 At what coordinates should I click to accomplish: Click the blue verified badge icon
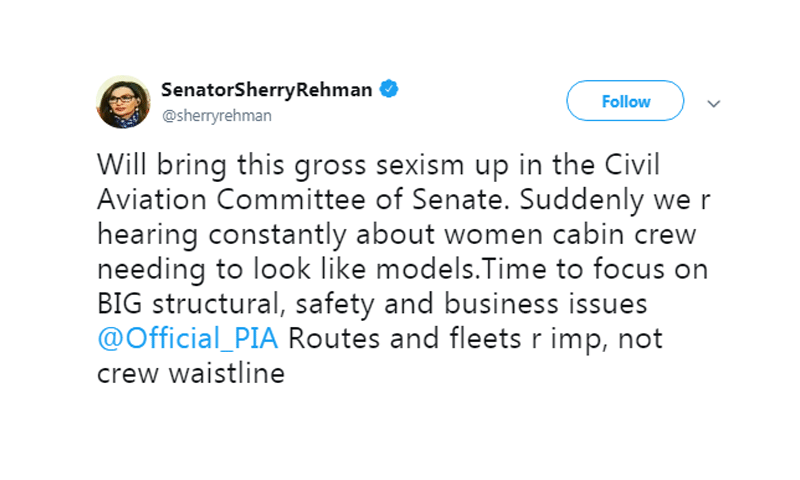(389, 89)
